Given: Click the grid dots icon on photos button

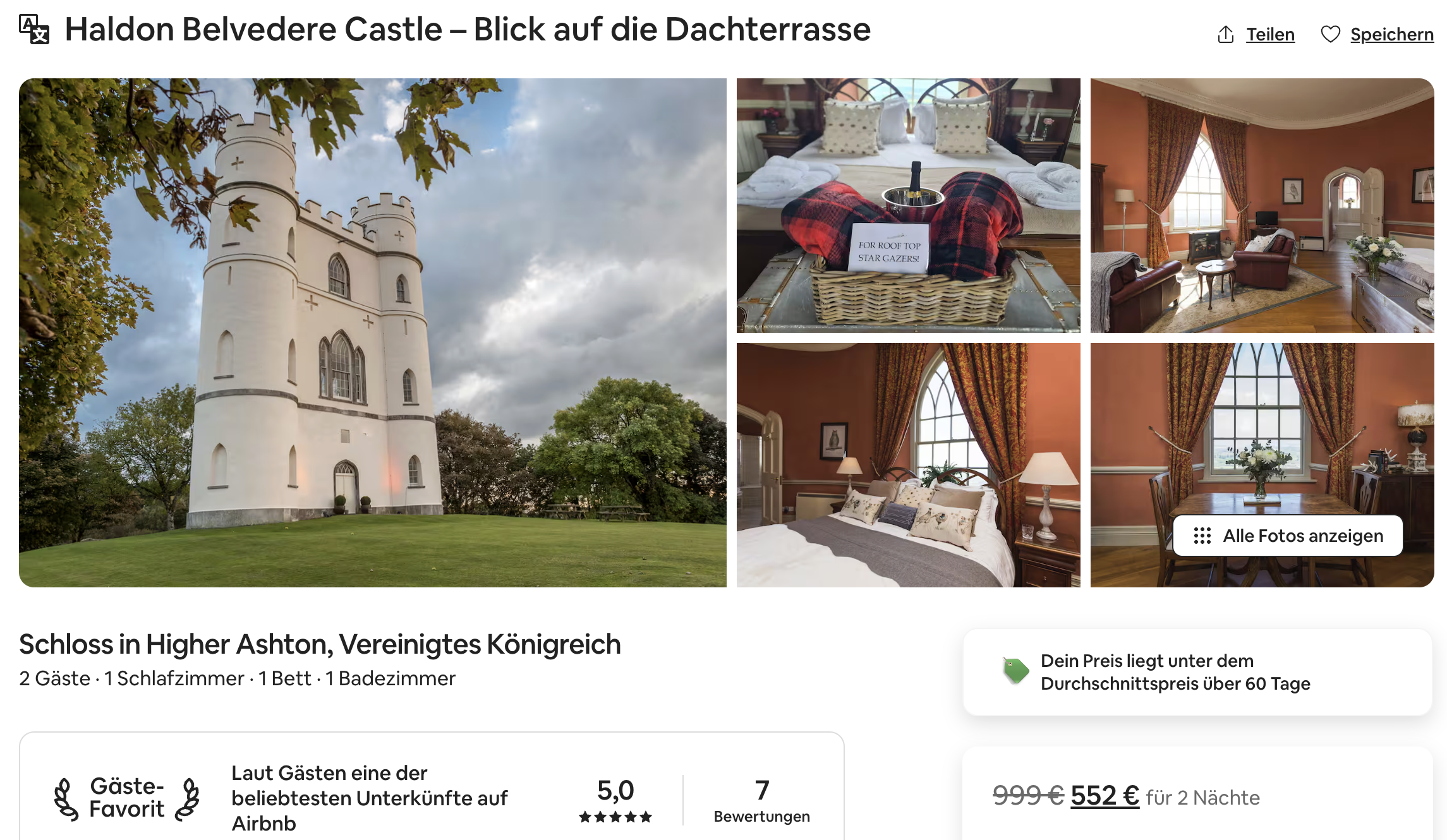Looking at the screenshot, I should (1202, 536).
